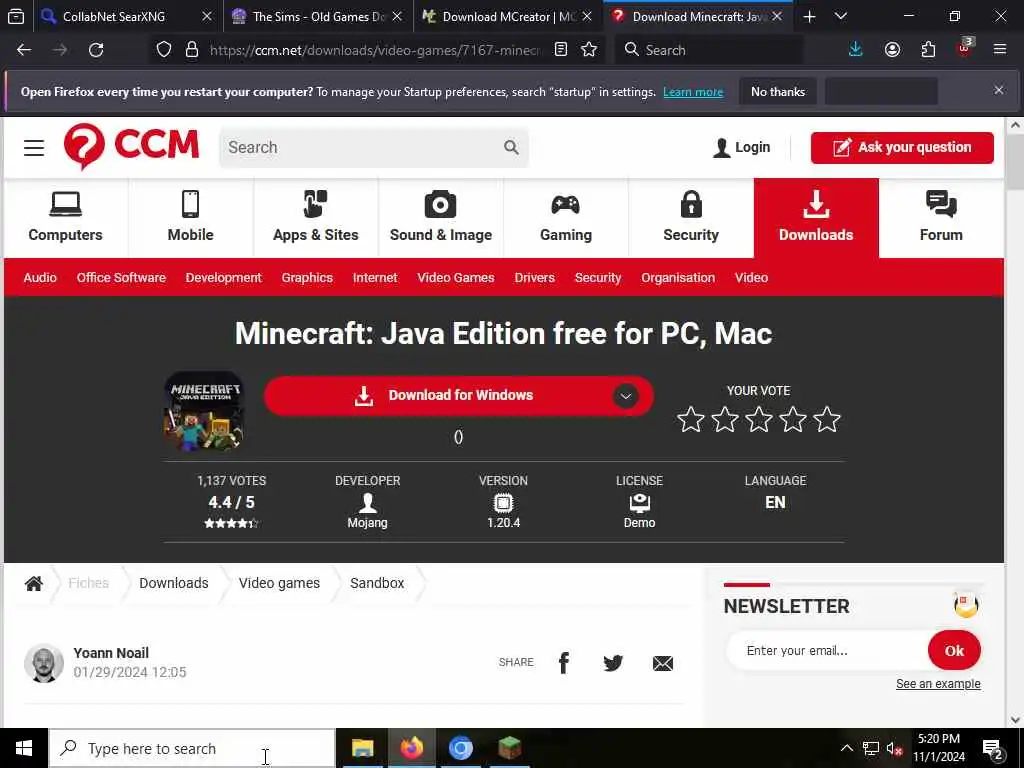Click the breadcrumb home icon
This screenshot has width=1024, height=768.
point(34,583)
